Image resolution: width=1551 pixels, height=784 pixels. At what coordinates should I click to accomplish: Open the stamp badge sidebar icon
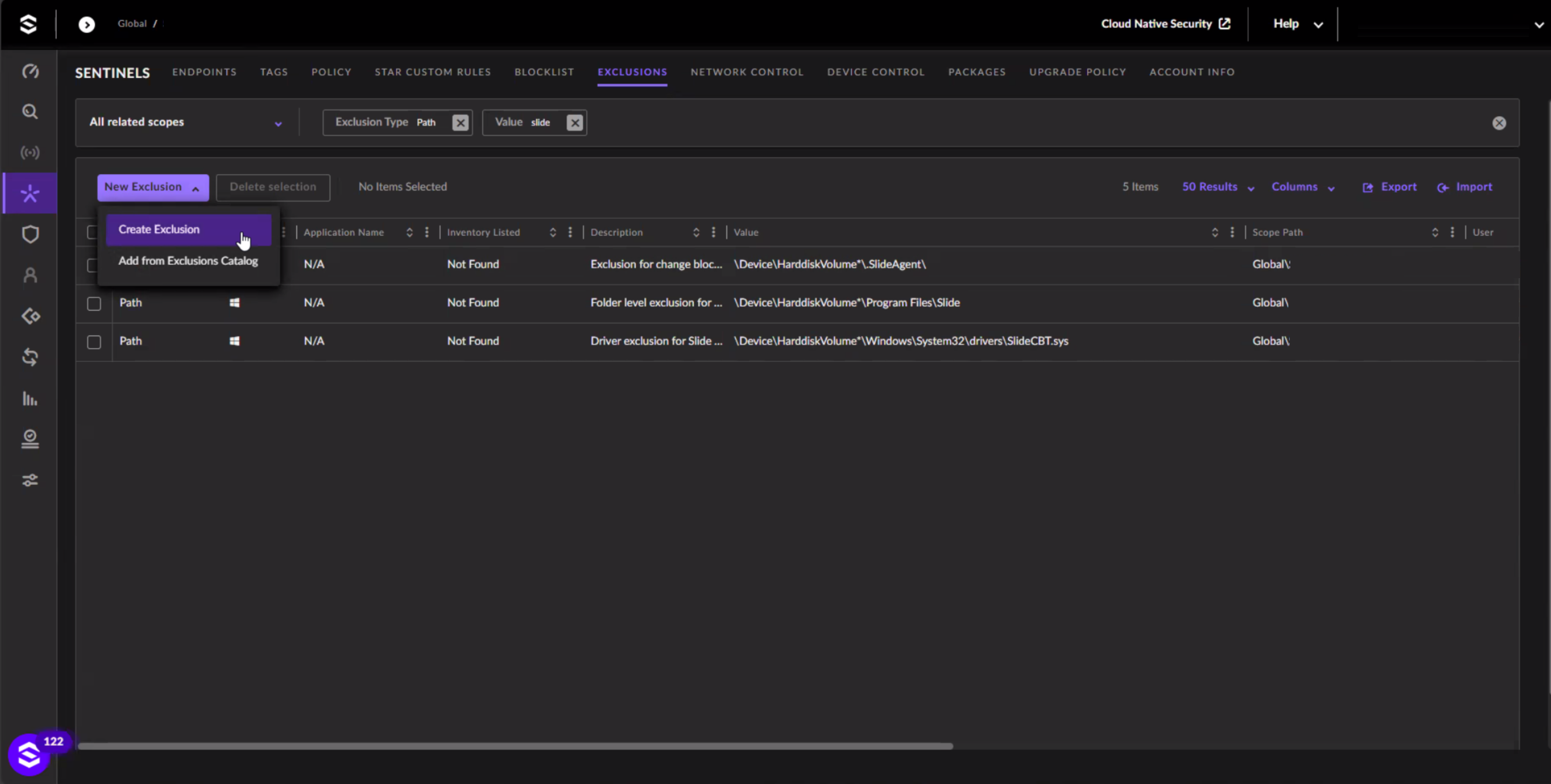(30, 439)
